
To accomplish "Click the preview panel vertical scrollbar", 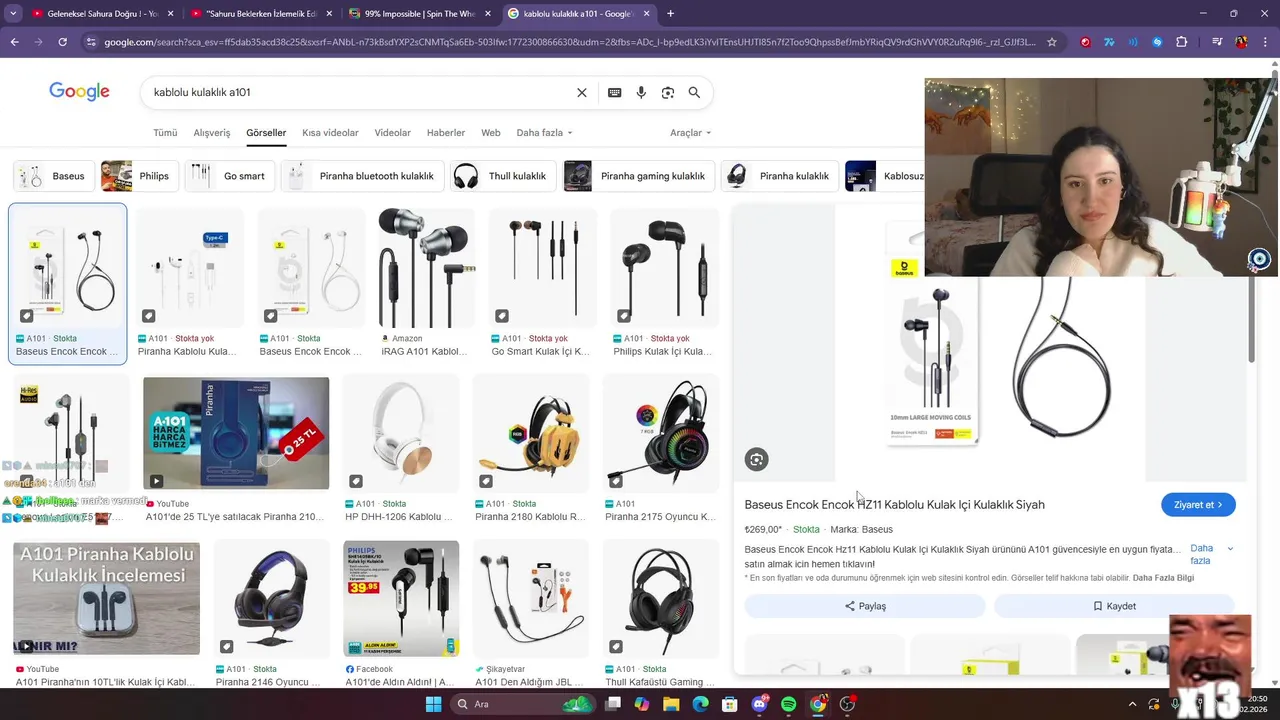I will [1251, 320].
